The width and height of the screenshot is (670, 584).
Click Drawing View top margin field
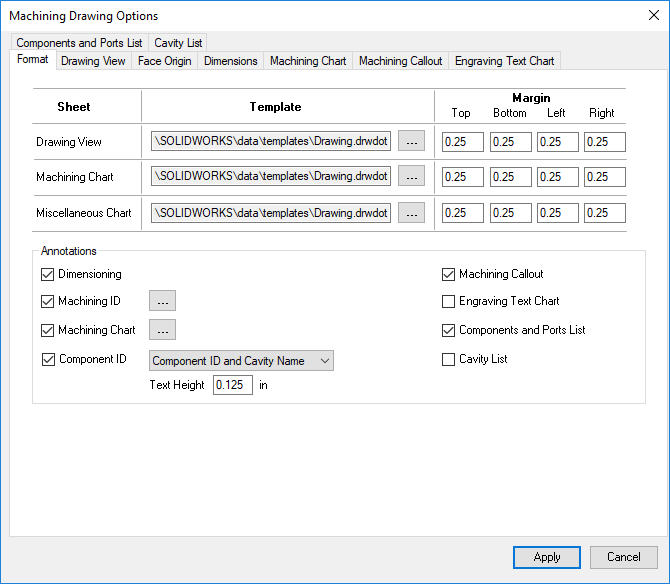462,142
